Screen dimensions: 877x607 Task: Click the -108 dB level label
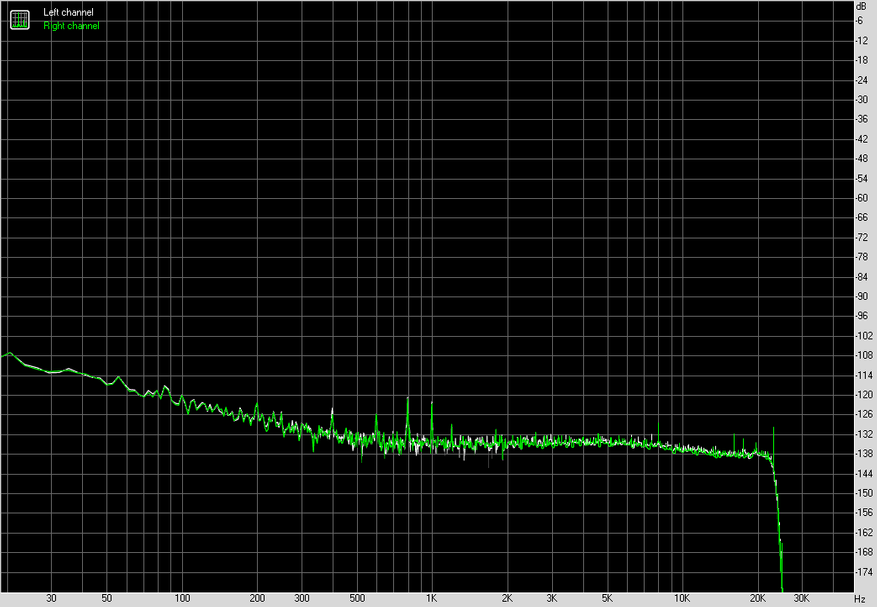864,355
